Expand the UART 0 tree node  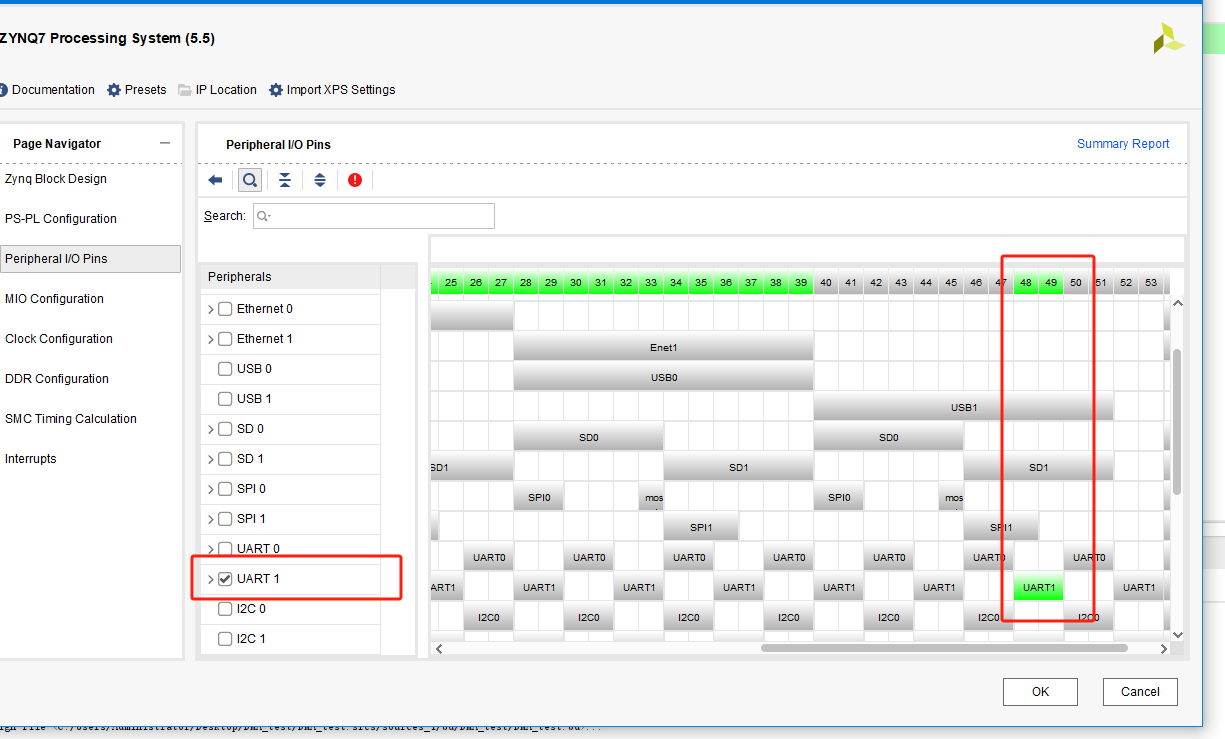click(x=210, y=549)
